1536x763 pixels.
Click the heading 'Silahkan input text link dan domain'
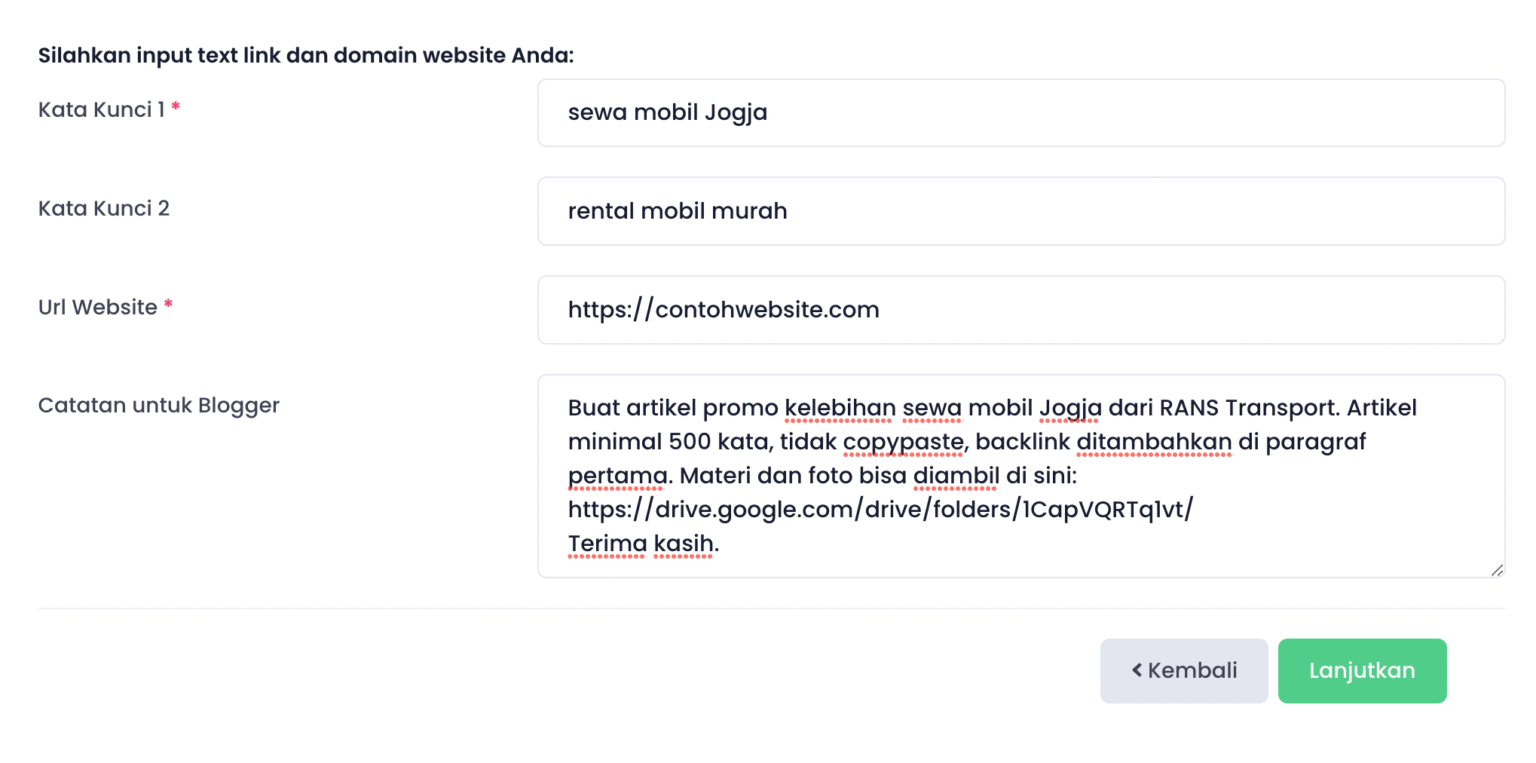(x=305, y=55)
